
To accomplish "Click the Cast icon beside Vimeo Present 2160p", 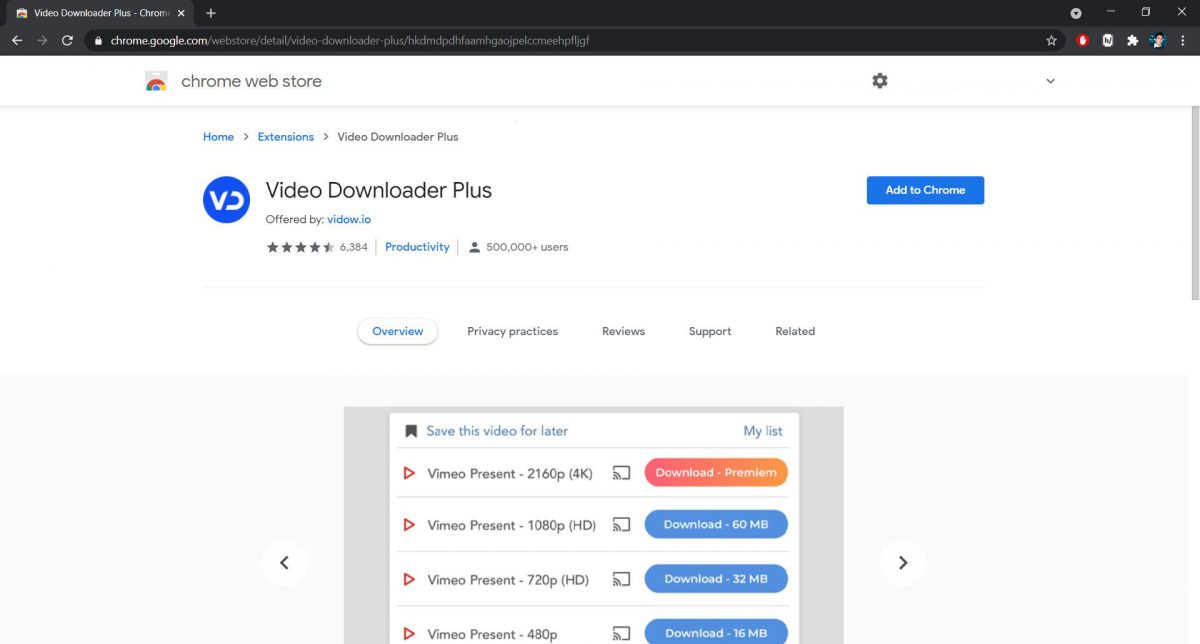I will pos(622,472).
